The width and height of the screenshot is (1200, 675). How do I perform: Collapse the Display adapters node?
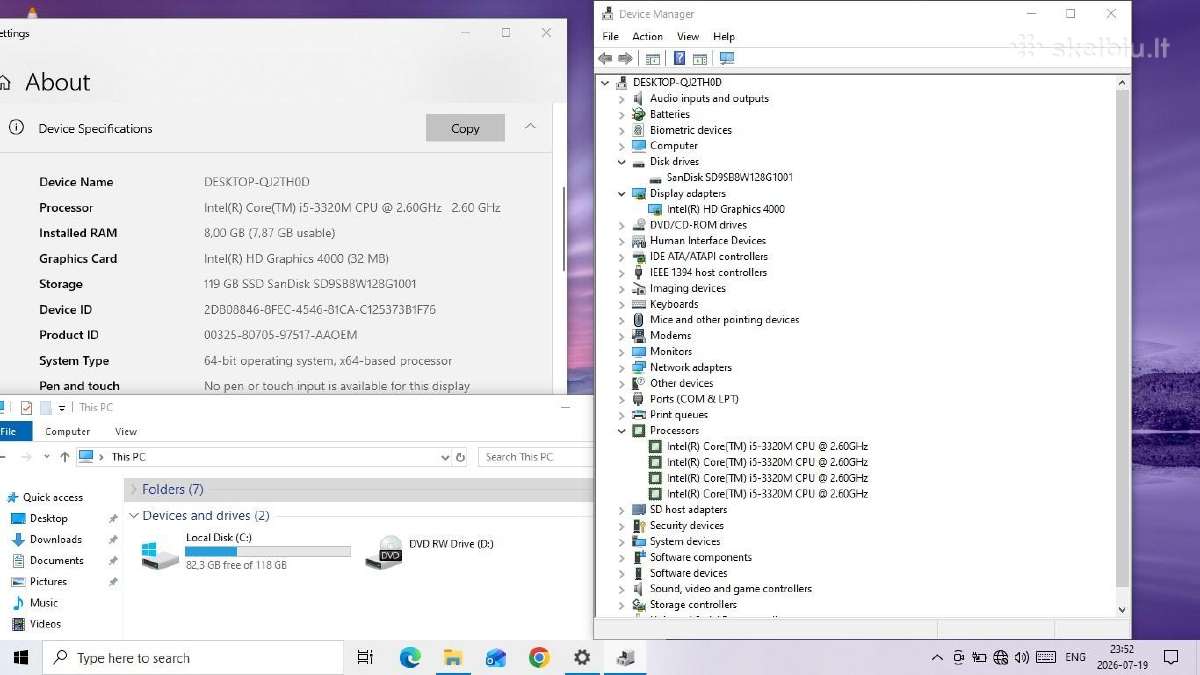621,193
